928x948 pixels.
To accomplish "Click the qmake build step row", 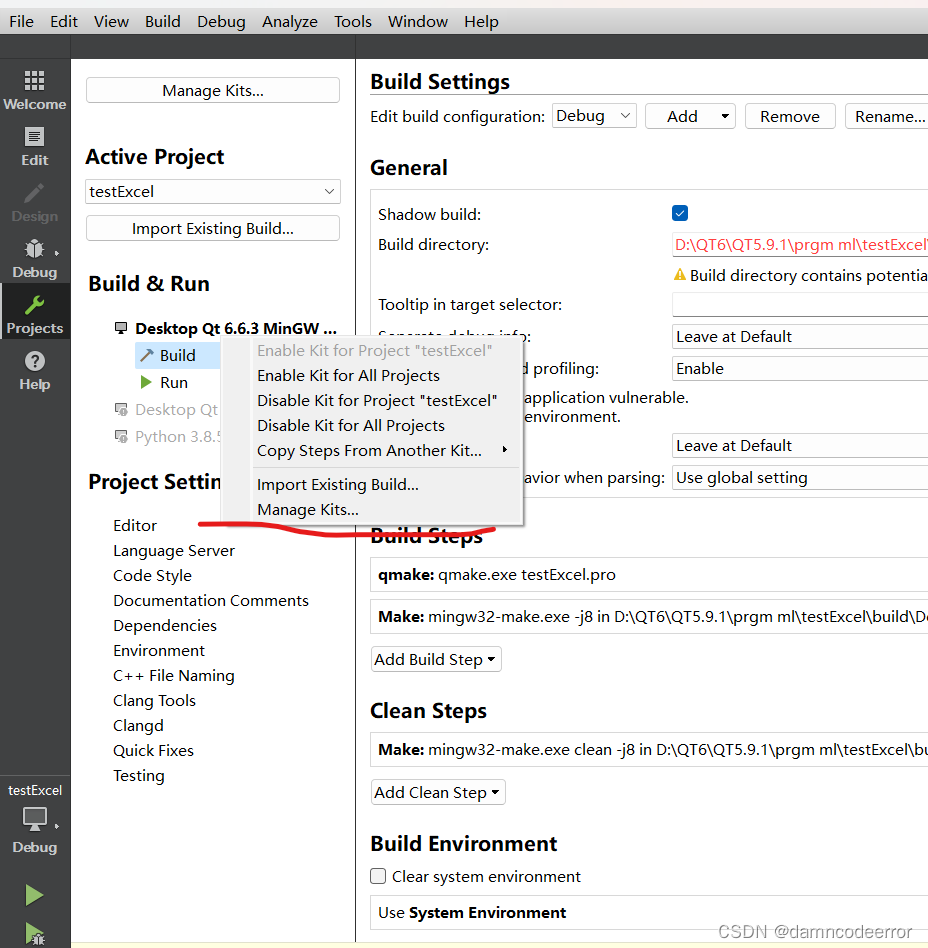I will 649,574.
